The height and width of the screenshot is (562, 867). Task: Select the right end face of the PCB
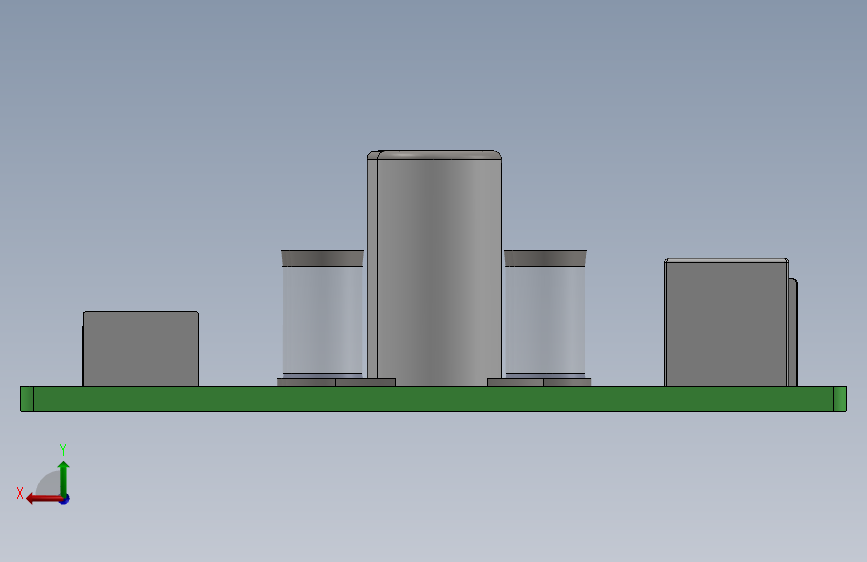840,399
